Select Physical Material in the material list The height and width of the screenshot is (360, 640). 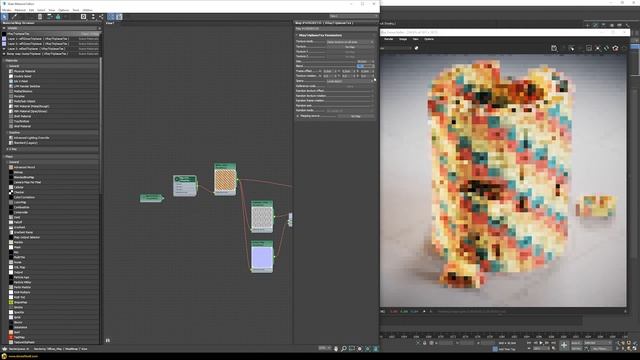[x=24, y=71]
